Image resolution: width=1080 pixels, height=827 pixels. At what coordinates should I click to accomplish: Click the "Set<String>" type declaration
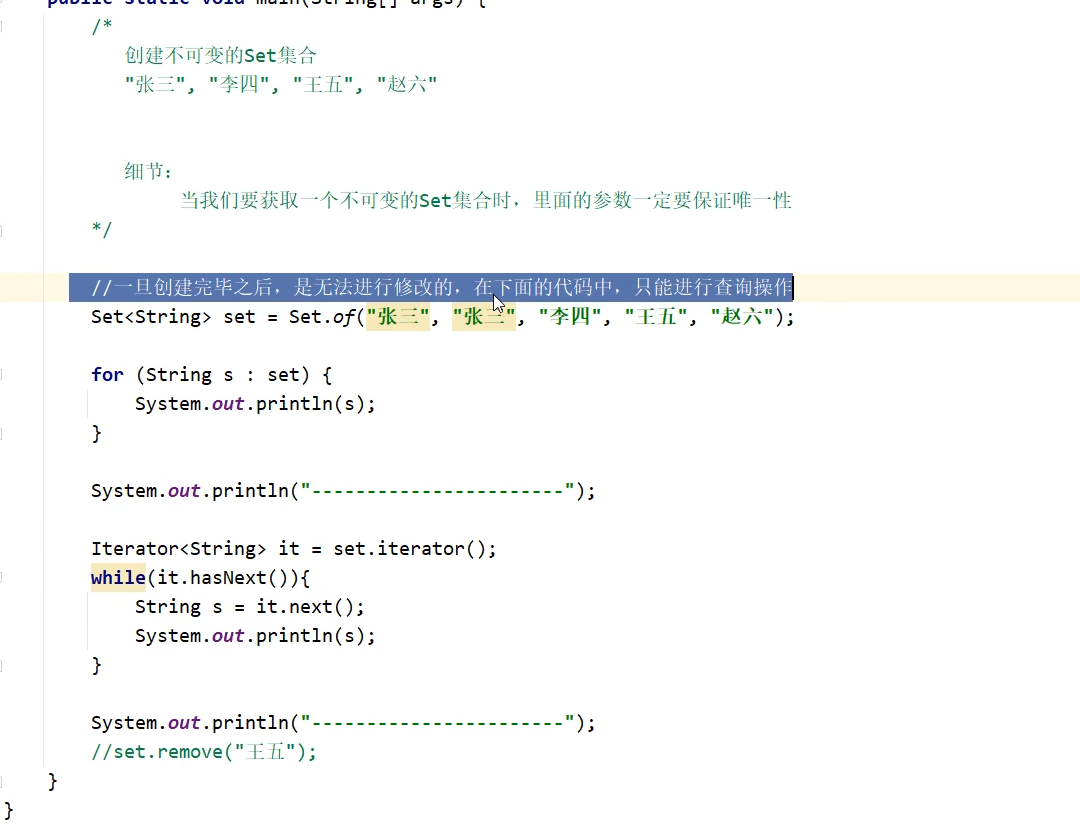[151, 317]
